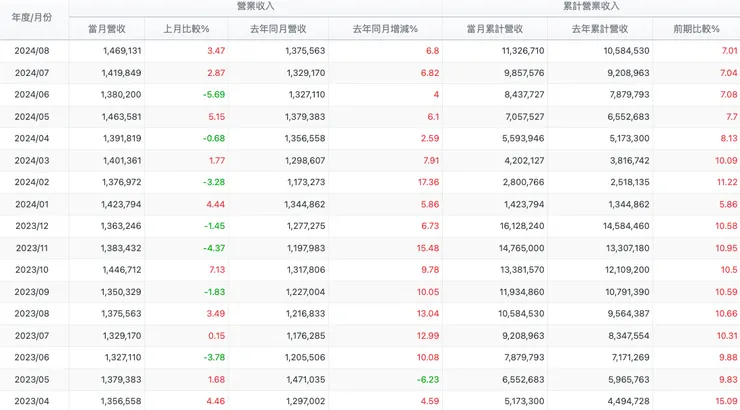Select the 2023/05 row date cell
The height and width of the screenshot is (410, 740).
click(x=32, y=380)
